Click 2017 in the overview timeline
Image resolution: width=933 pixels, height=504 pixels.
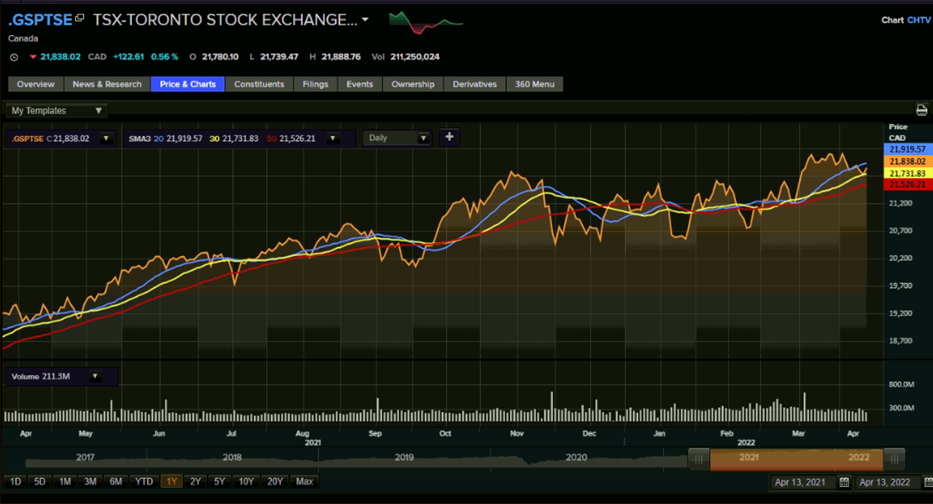pyautogui.click(x=85, y=457)
